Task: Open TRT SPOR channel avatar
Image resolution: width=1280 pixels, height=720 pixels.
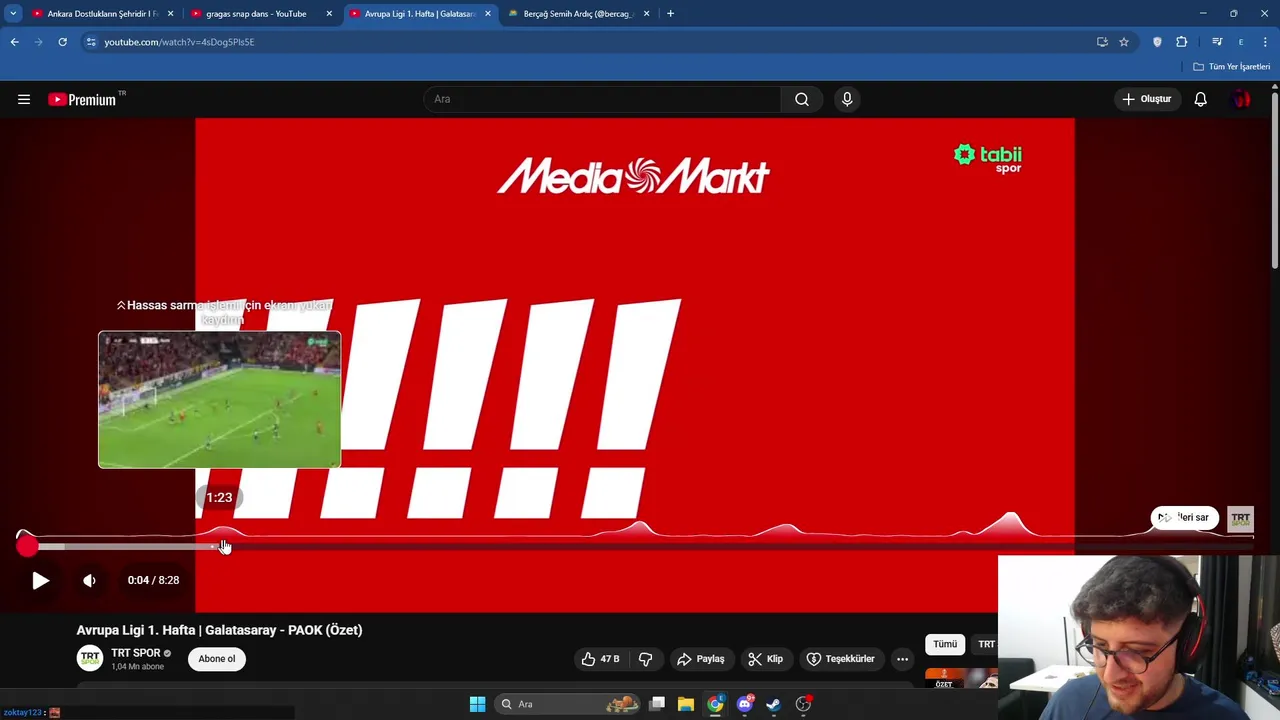Action: (90, 658)
